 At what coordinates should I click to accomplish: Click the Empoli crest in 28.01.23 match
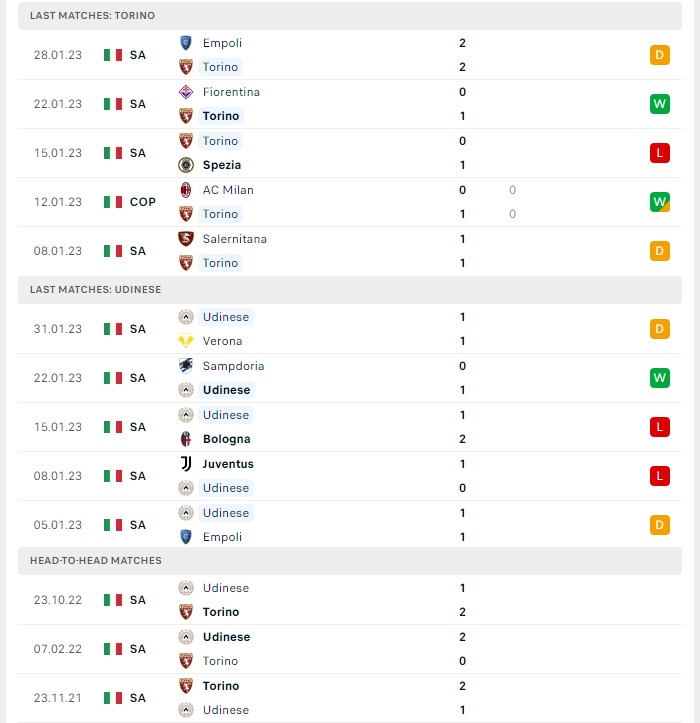click(186, 43)
